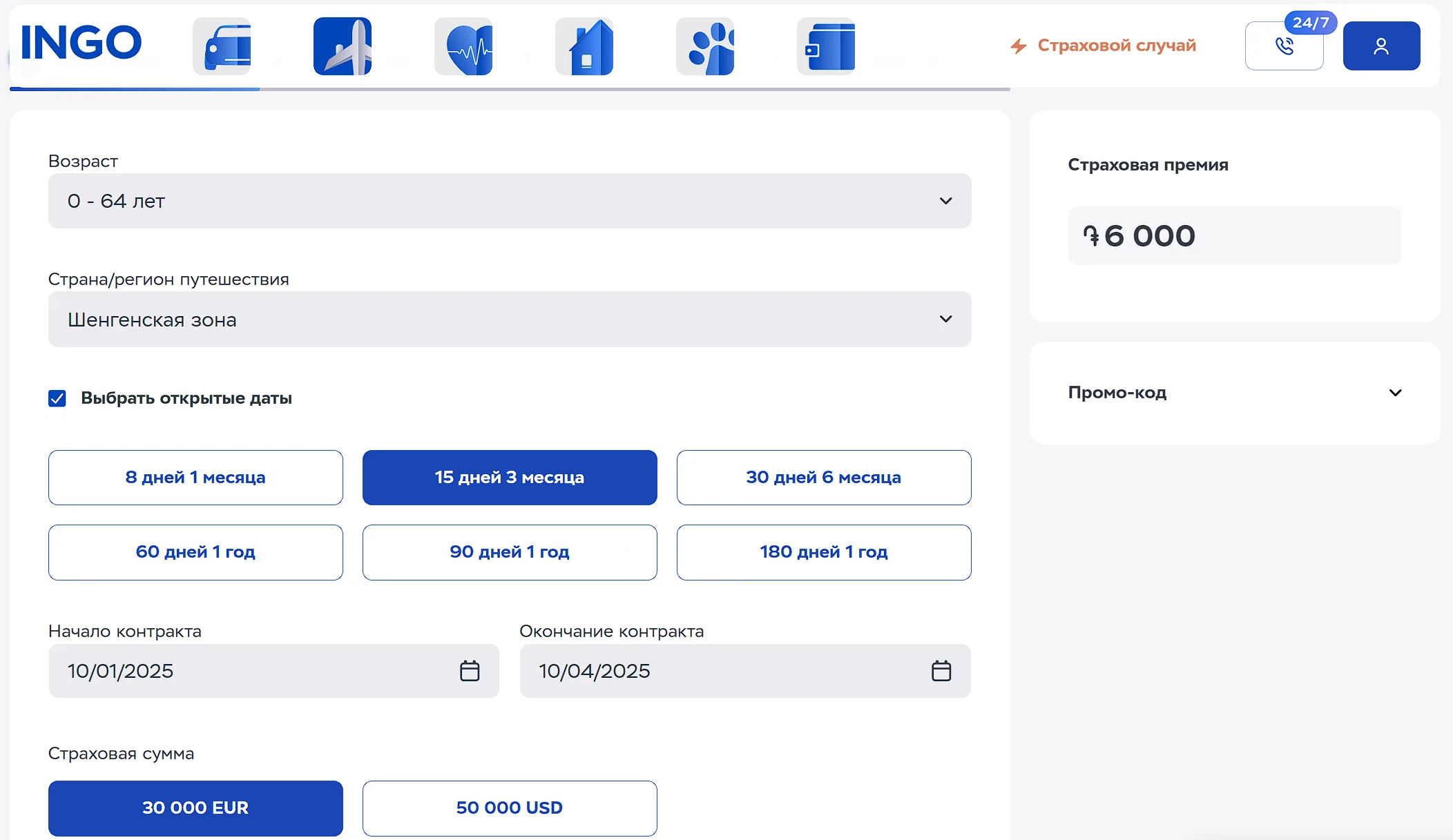Screen dimensions: 1453x840
Task: Open the Возраст dropdown
Action: point(510,201)
